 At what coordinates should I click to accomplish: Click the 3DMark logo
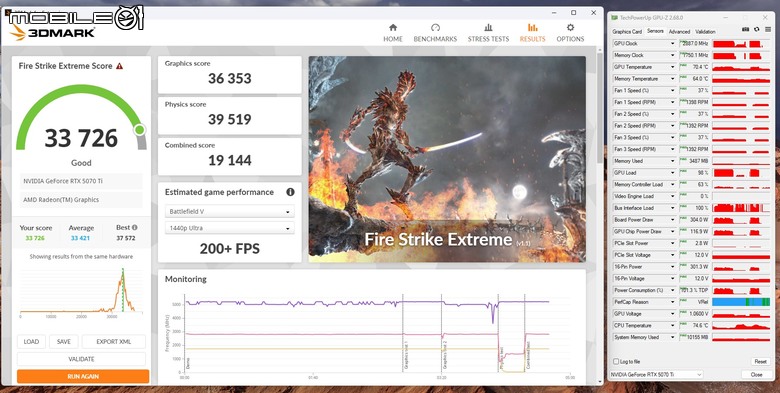point(52,33)
